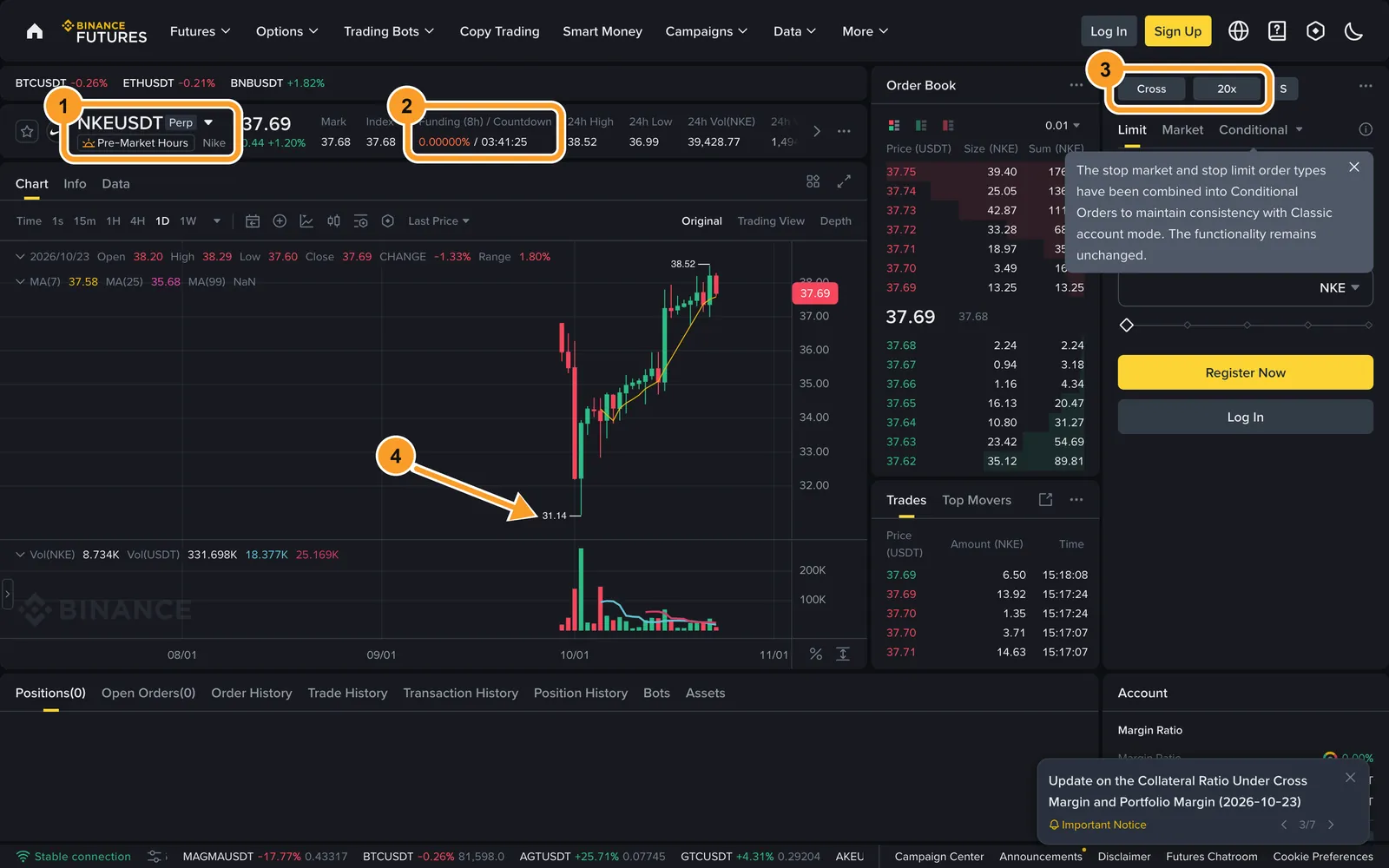Expand chart to fullscreen
1389x868 pixels.
[x=844, y=181]
